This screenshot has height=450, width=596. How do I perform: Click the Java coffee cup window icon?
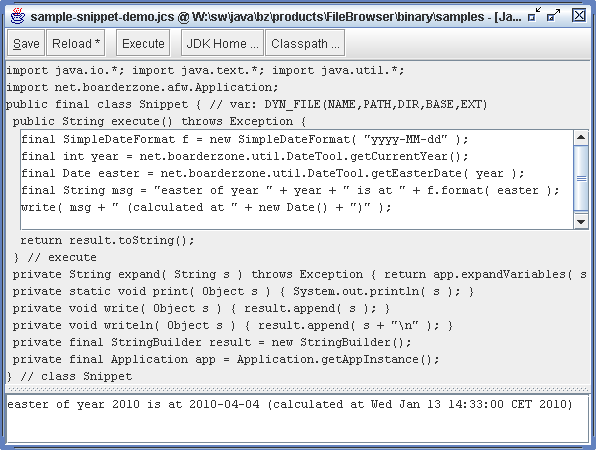17,16
